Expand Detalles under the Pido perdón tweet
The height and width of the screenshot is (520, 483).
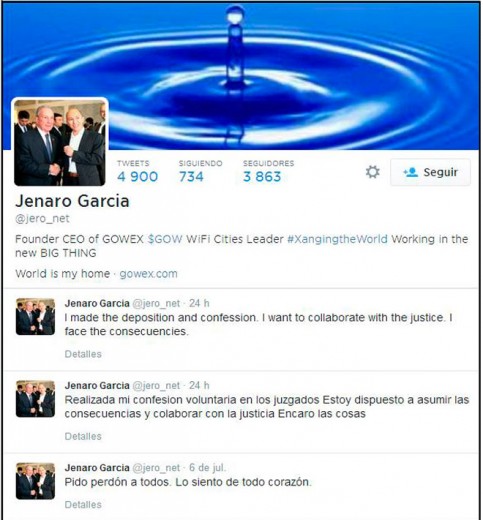coord(83,505)
